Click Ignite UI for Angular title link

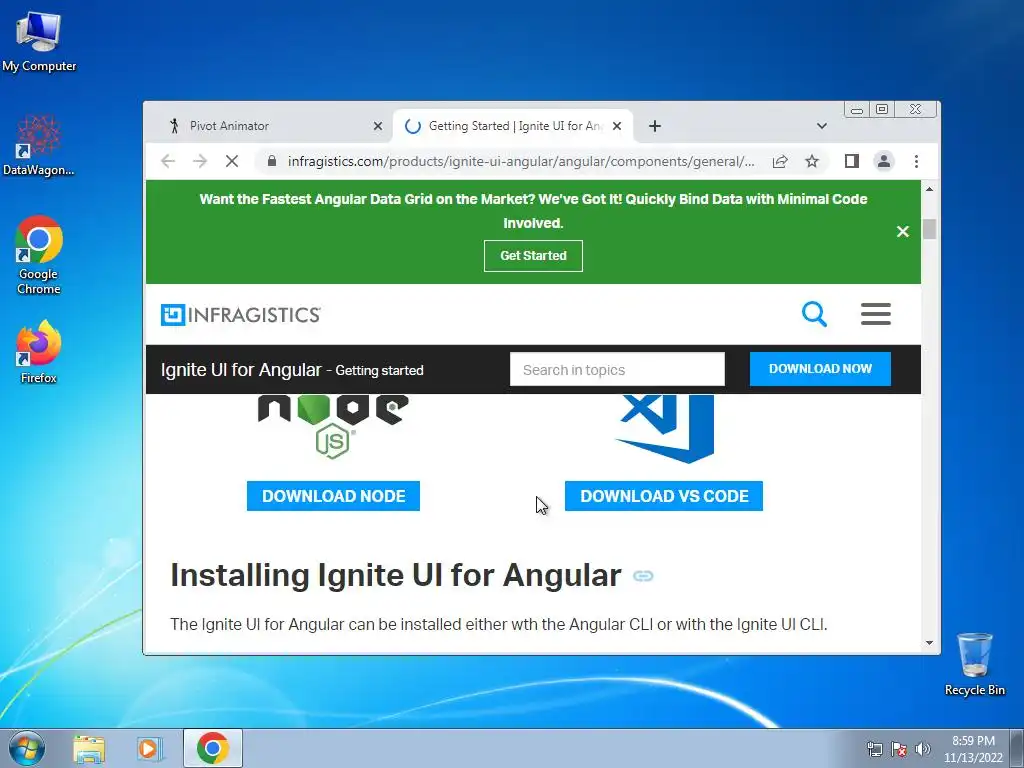coord(241,370)
